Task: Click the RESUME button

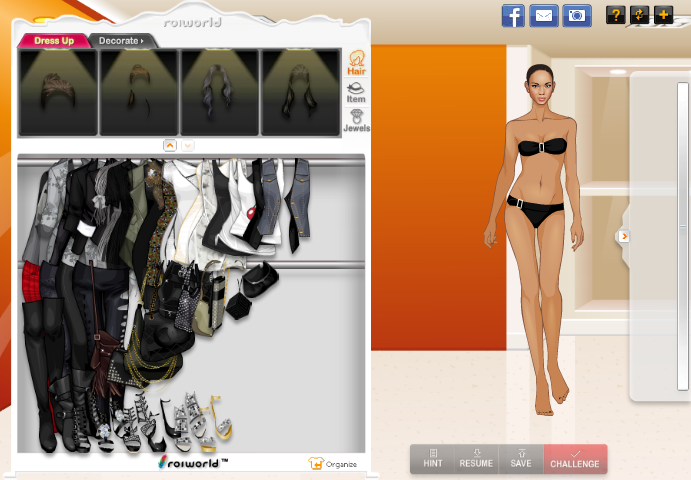Action: pos(476,459)
